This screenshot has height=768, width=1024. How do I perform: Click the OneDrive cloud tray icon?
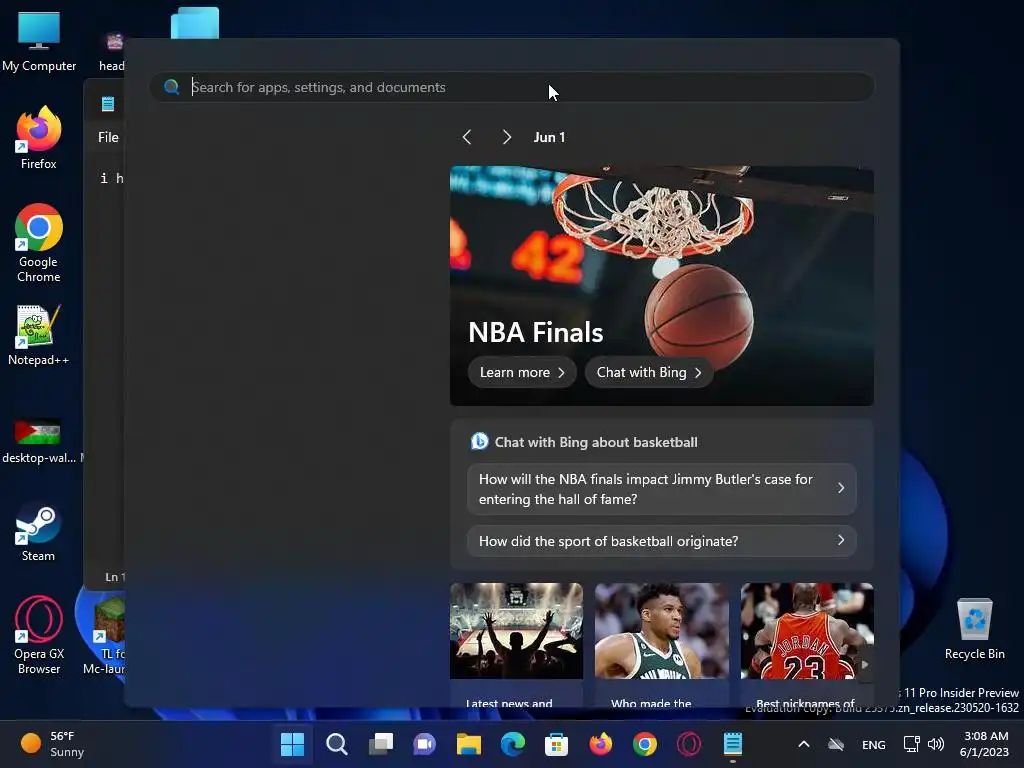tap(836, 744)
